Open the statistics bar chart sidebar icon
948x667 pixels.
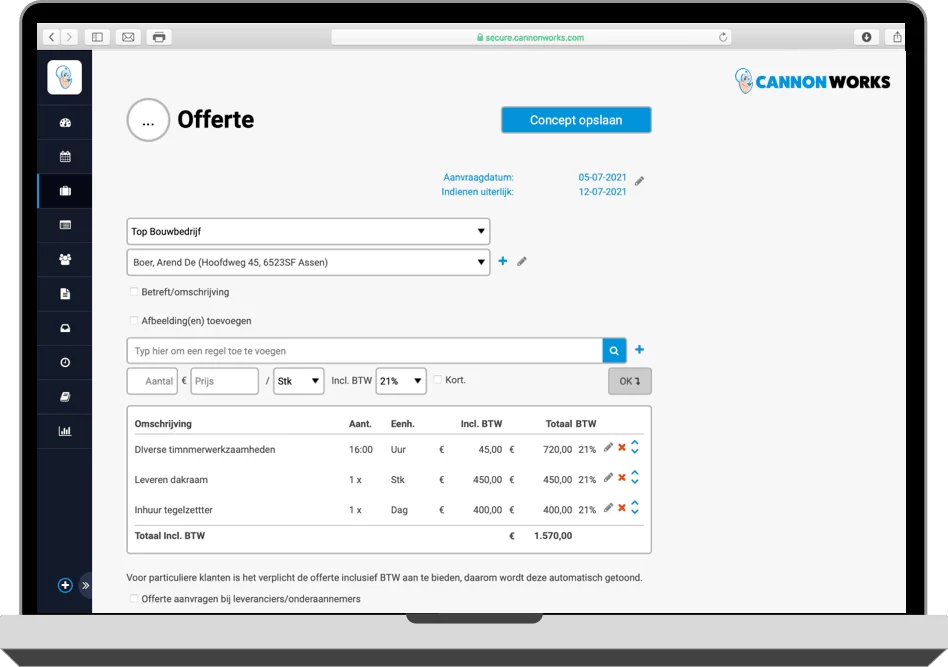65,431
